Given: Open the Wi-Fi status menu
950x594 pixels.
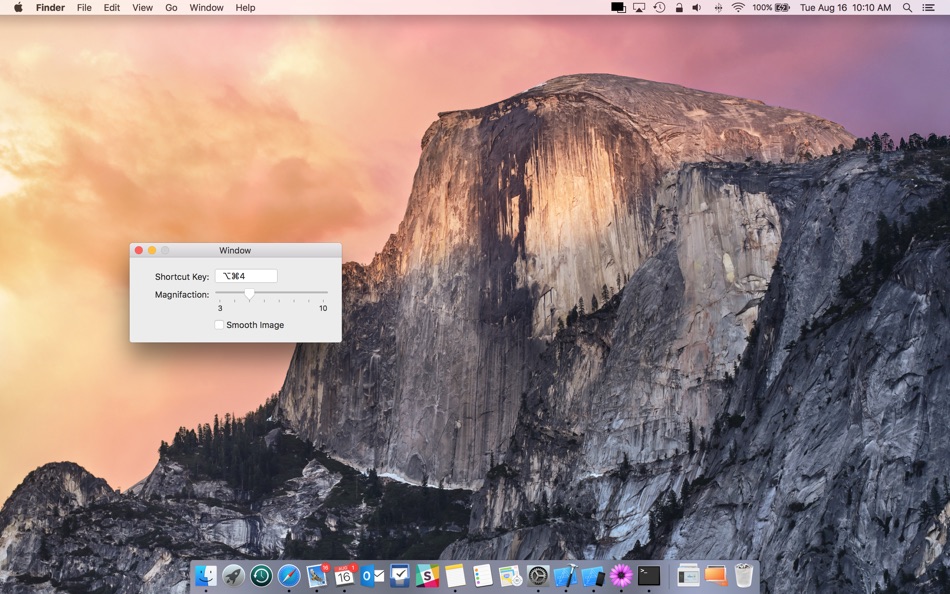Looking at the screenshot, I should pos(738,7).
